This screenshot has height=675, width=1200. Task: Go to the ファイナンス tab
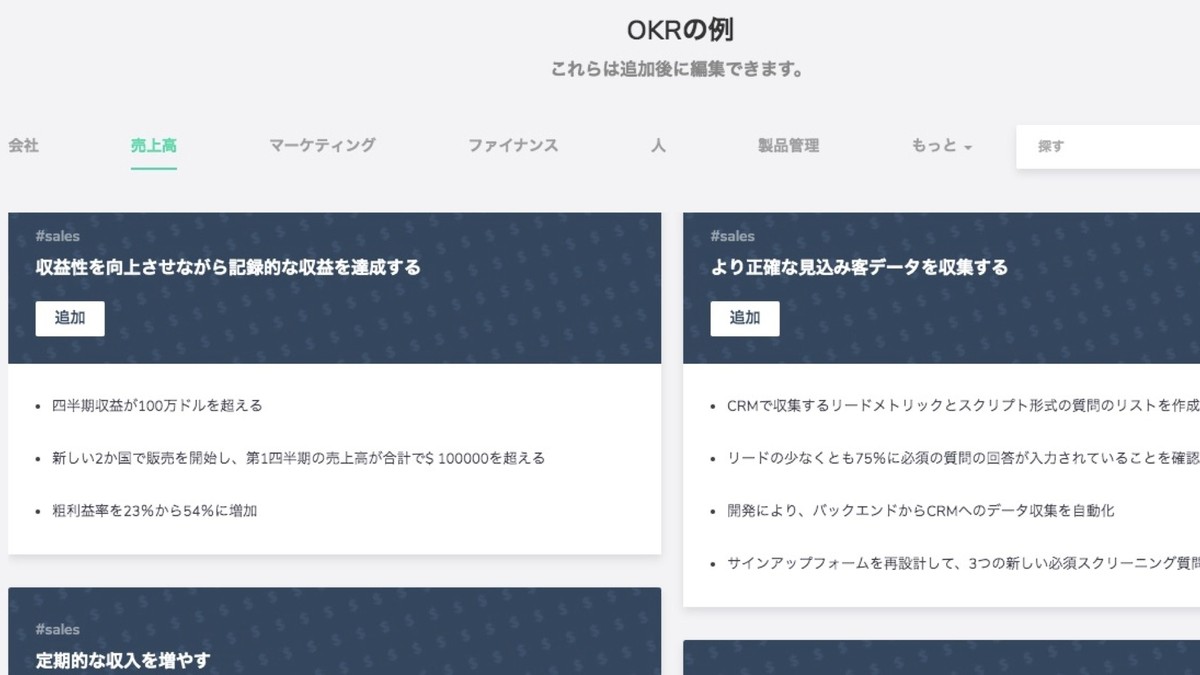pyautogui.click(x=513, y=145)
